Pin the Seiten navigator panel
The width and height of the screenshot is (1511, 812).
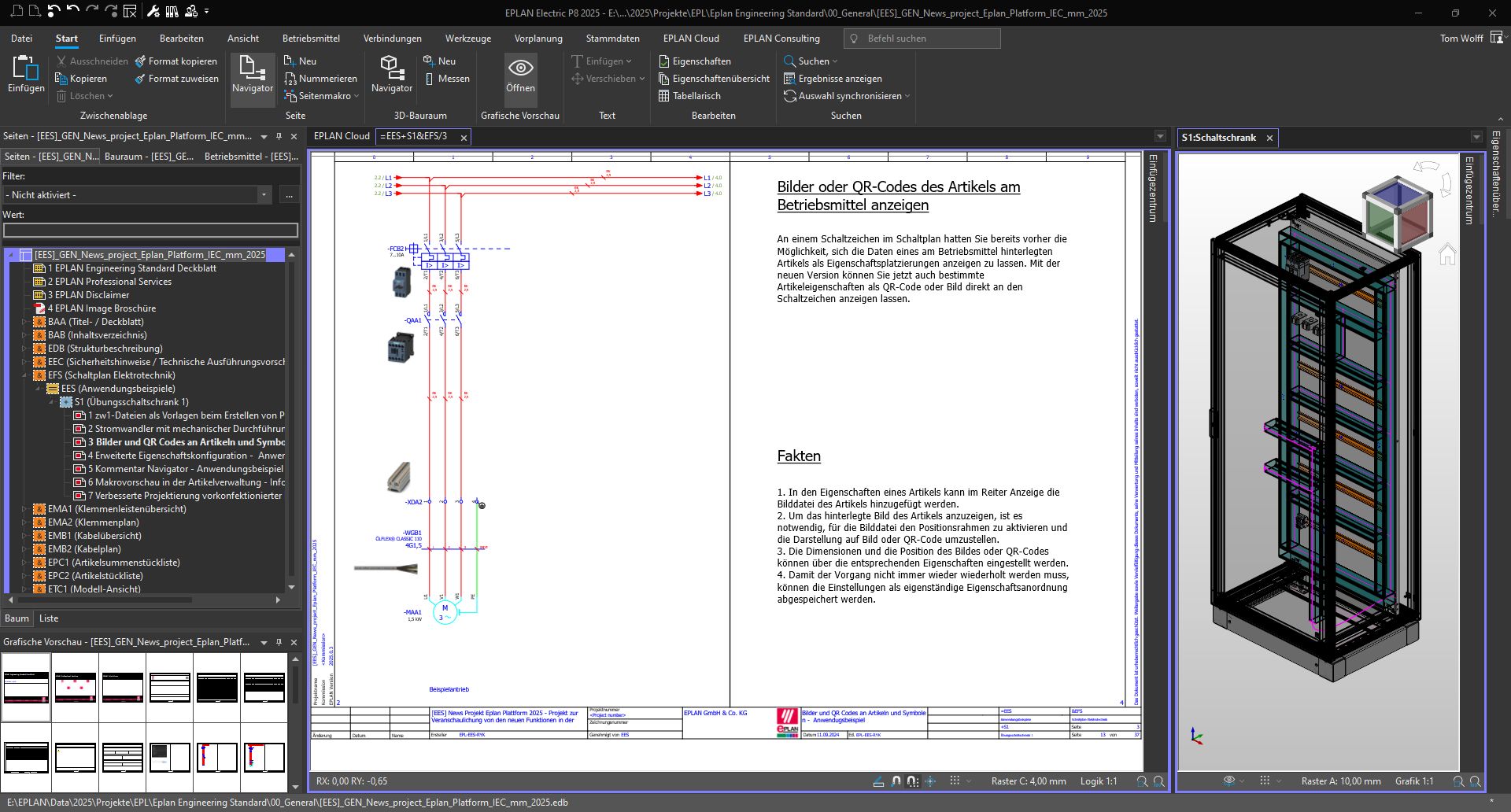point(279,136)
